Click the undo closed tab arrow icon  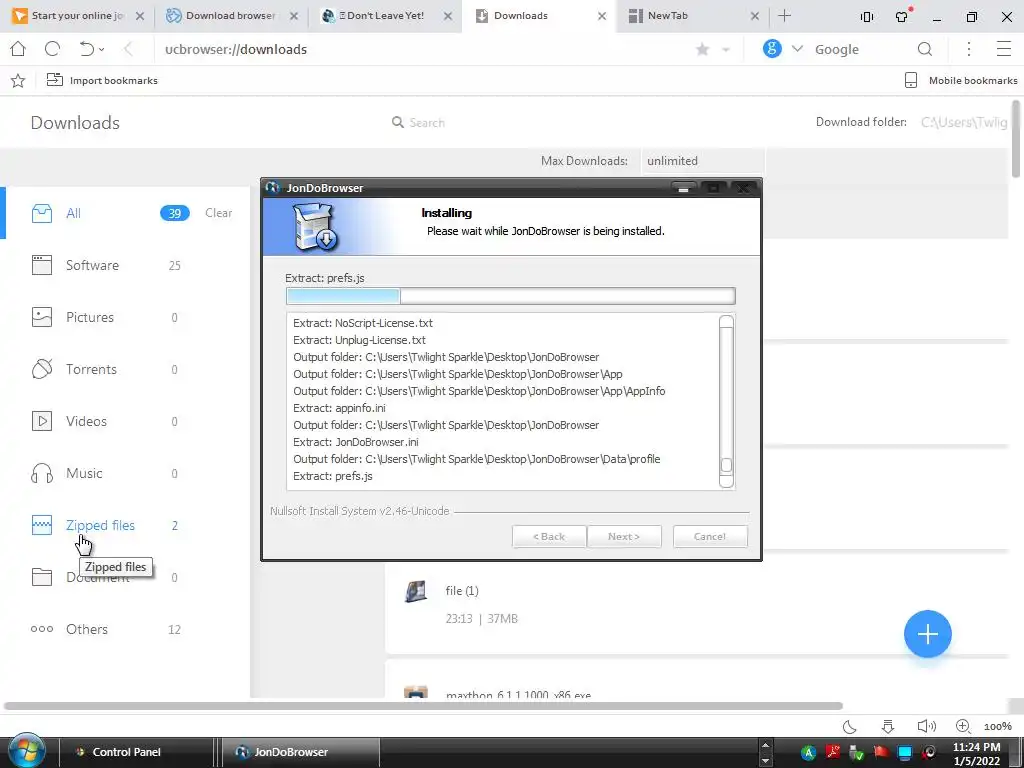pos(86,49)
